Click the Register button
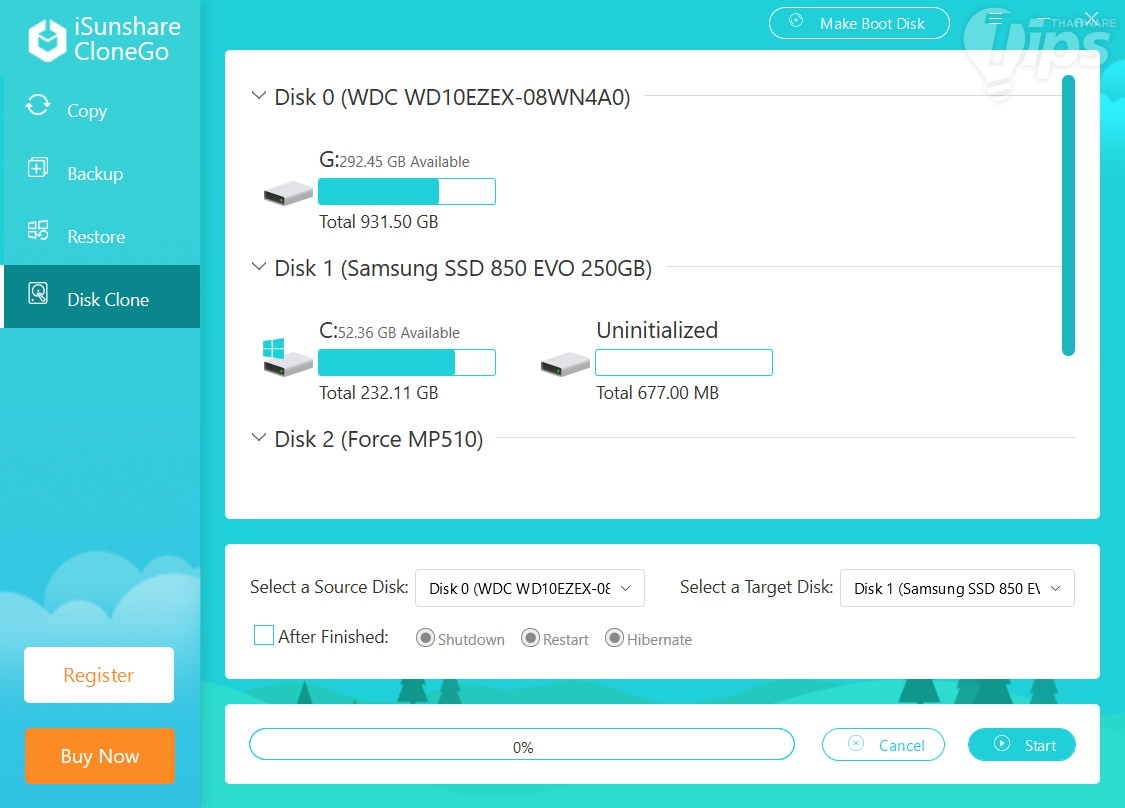This screenshot has width=1125, height=808. coord(99,675)
